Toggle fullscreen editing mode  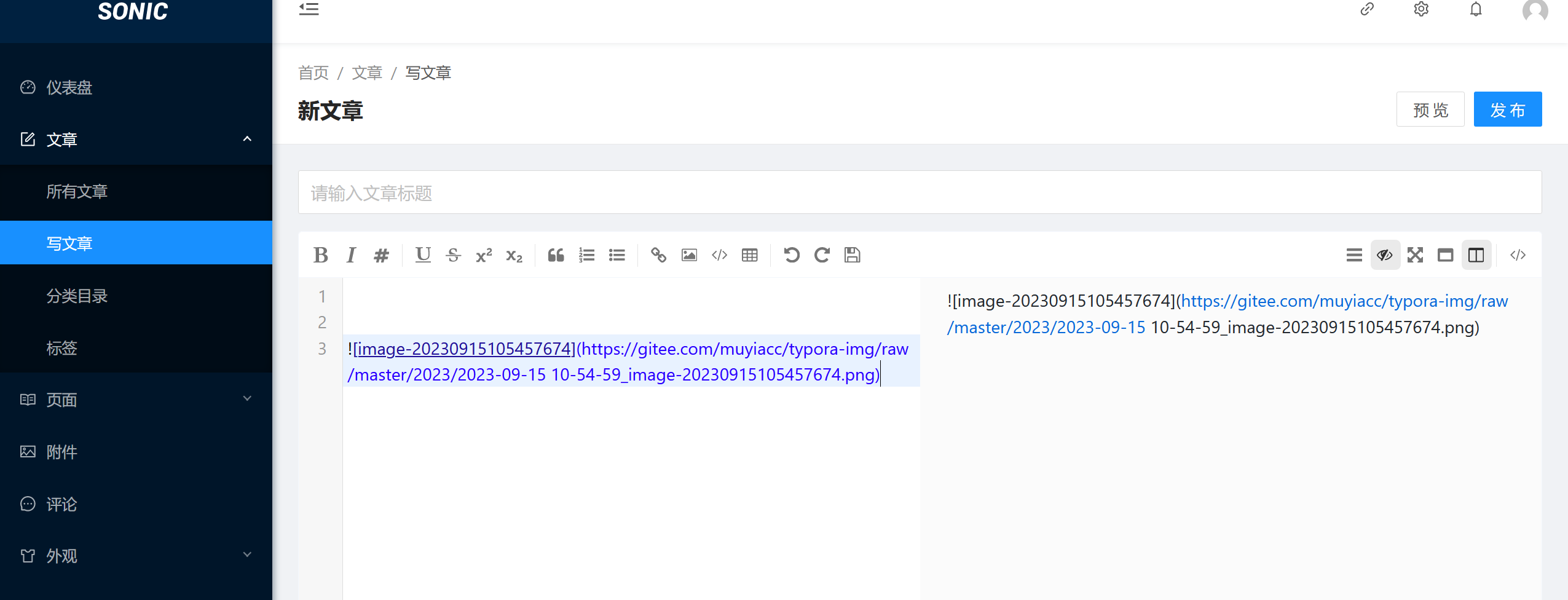click(x=1416, y=255)
